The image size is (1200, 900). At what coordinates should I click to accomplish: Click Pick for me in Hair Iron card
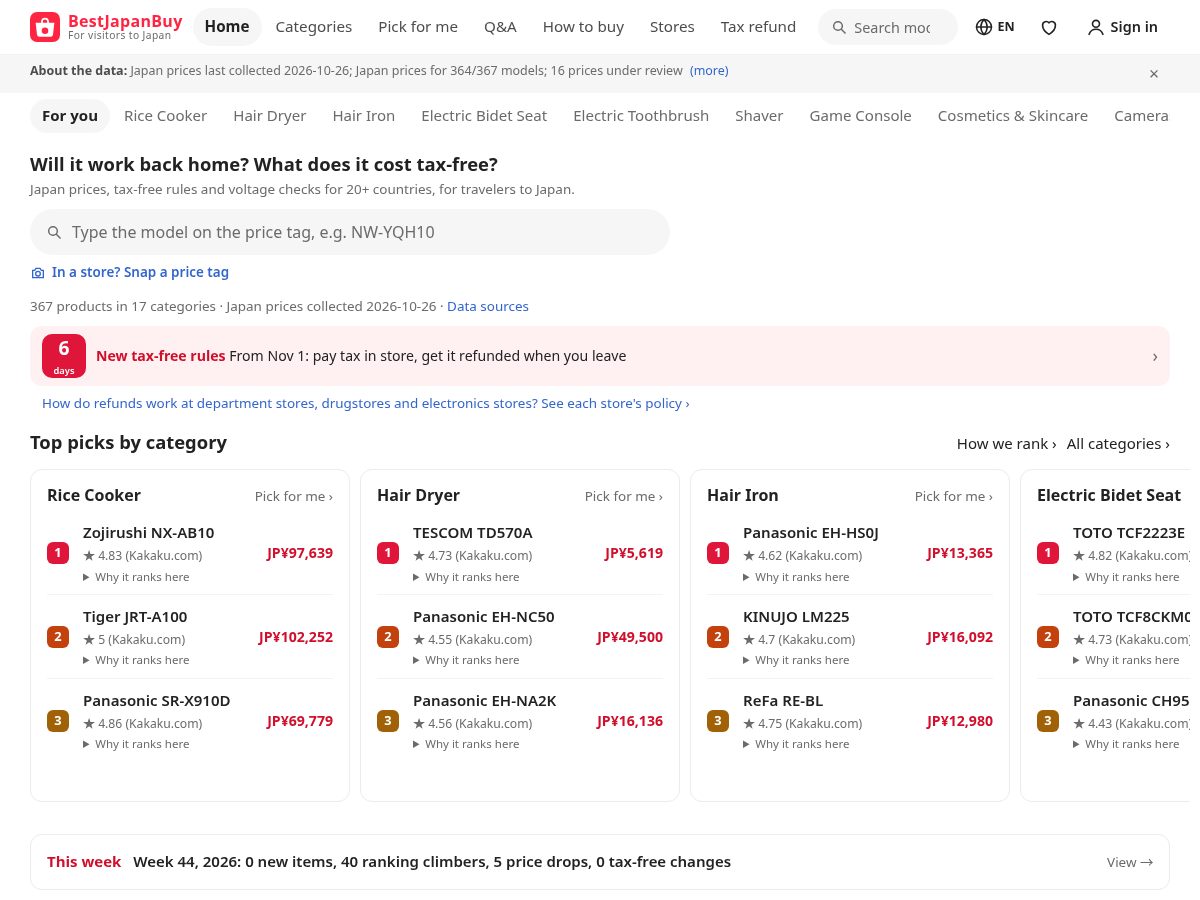(x=954, y=496)
